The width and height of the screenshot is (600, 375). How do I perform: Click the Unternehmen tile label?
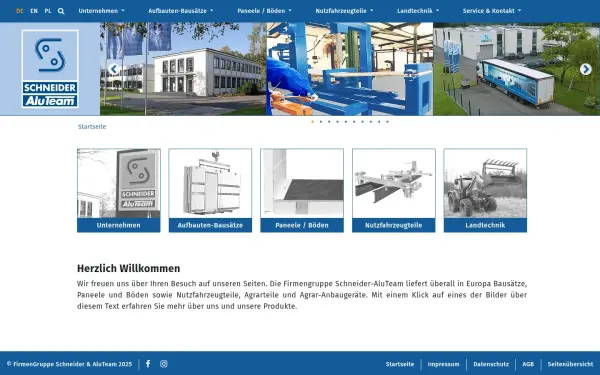(x=119, y=225)
